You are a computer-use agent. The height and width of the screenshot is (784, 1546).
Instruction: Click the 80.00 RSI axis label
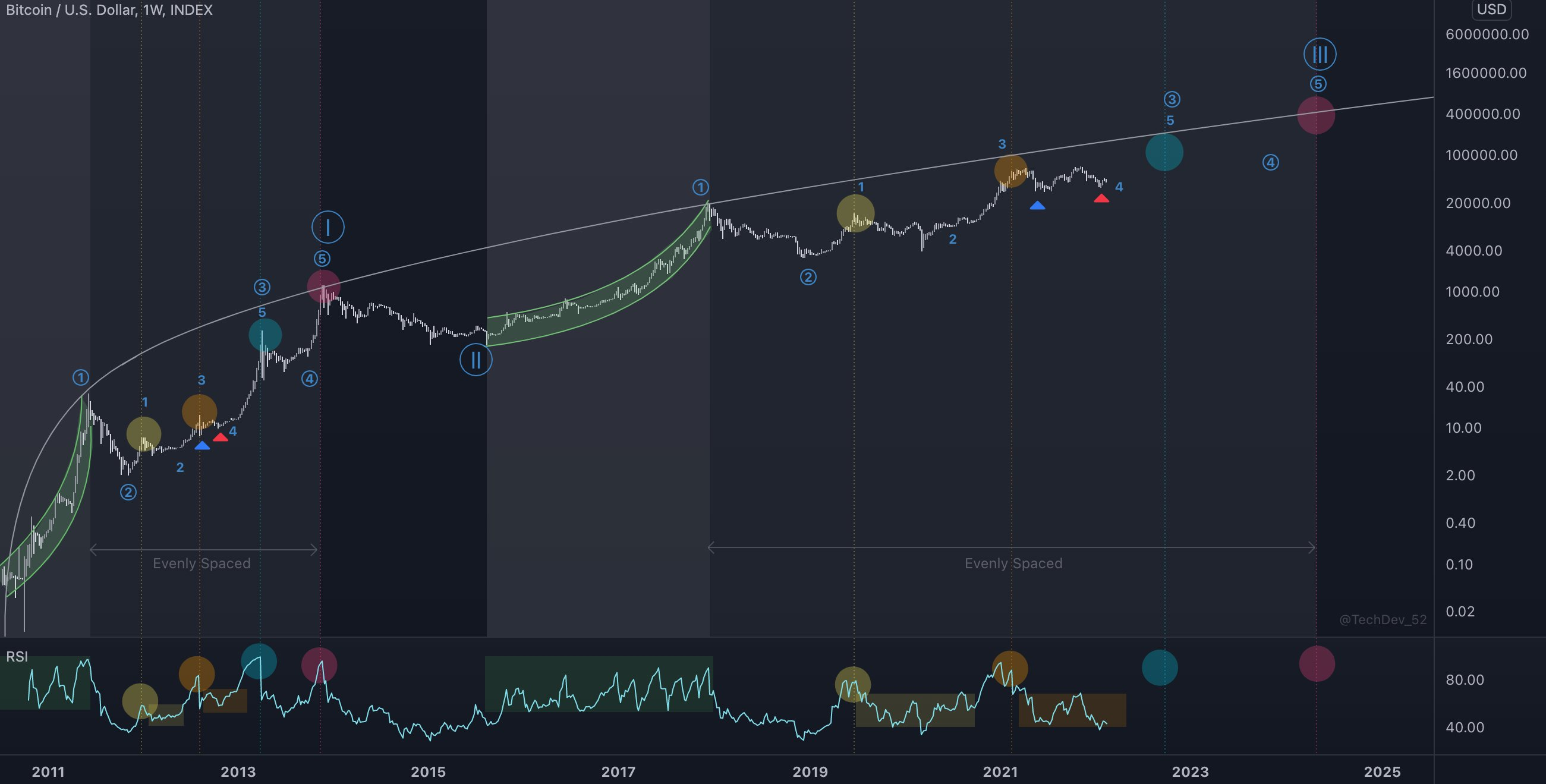pyautogui.click(x=1465, y=679)
